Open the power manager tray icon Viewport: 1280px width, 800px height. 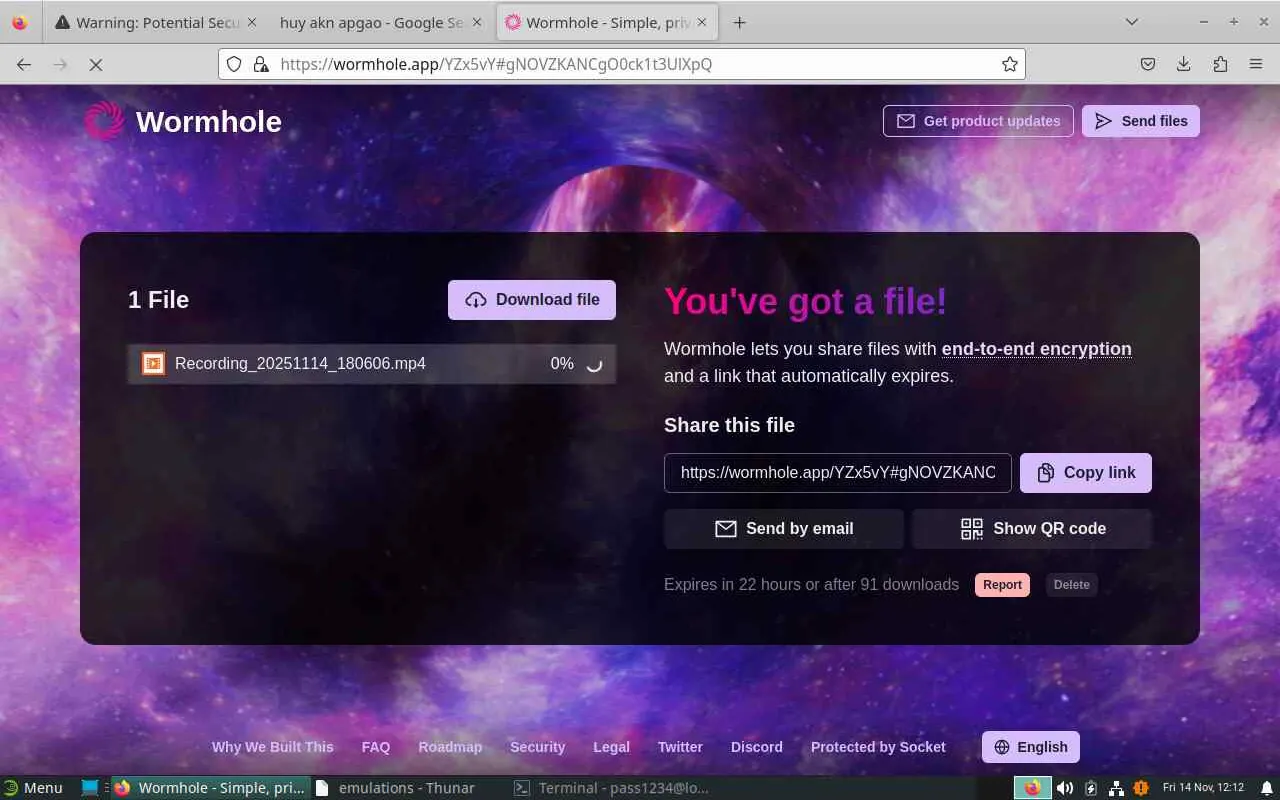point(1091,788)
